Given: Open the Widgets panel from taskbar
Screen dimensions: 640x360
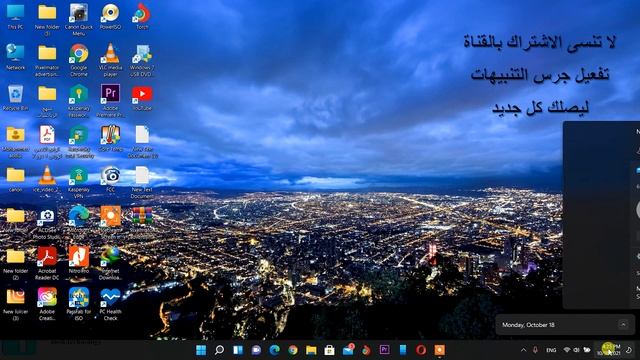Looking at the screenshot, I should point(238,350).
